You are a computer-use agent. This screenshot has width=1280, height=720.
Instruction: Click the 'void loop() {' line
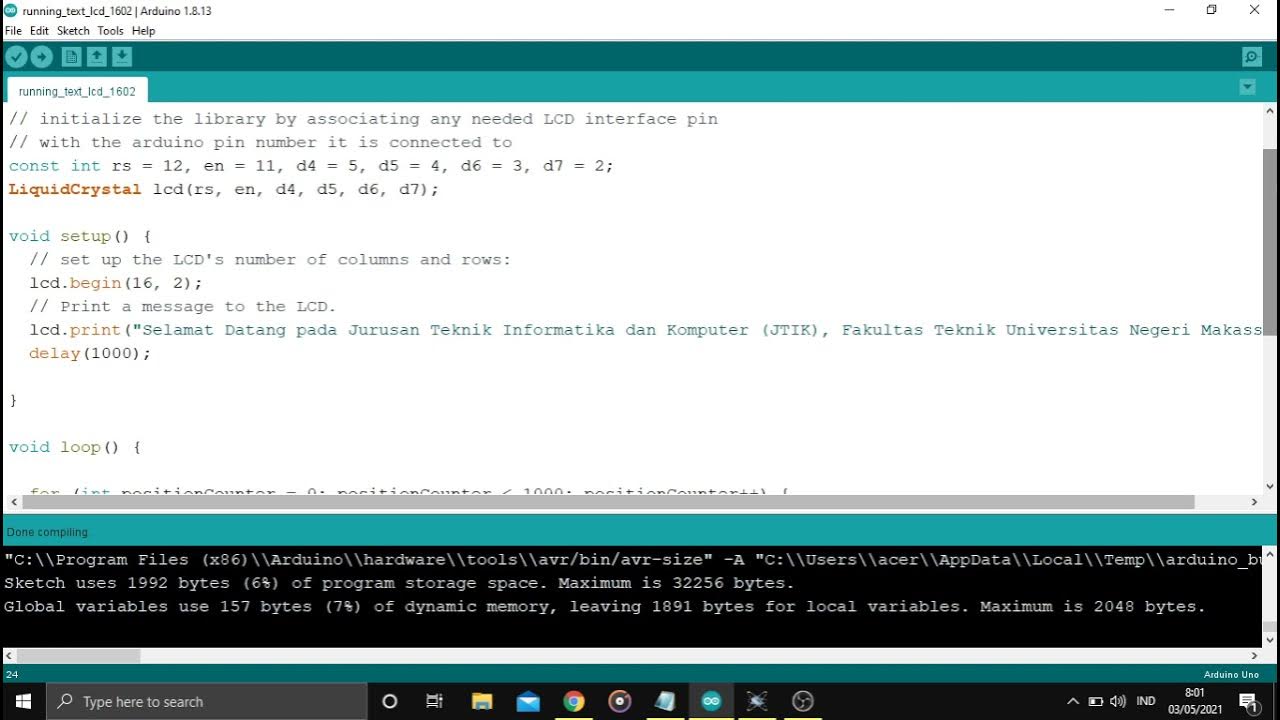tap(75, 447)
